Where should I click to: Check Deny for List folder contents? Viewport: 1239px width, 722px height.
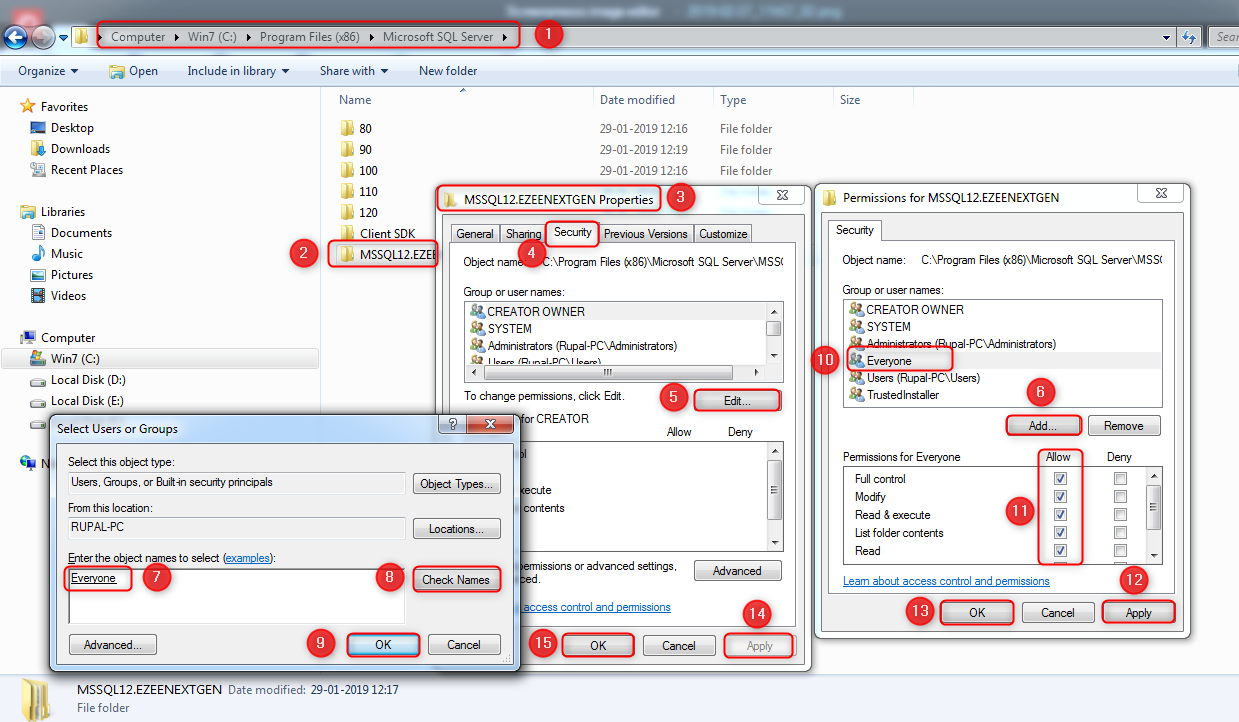[x=1120, y=533]
